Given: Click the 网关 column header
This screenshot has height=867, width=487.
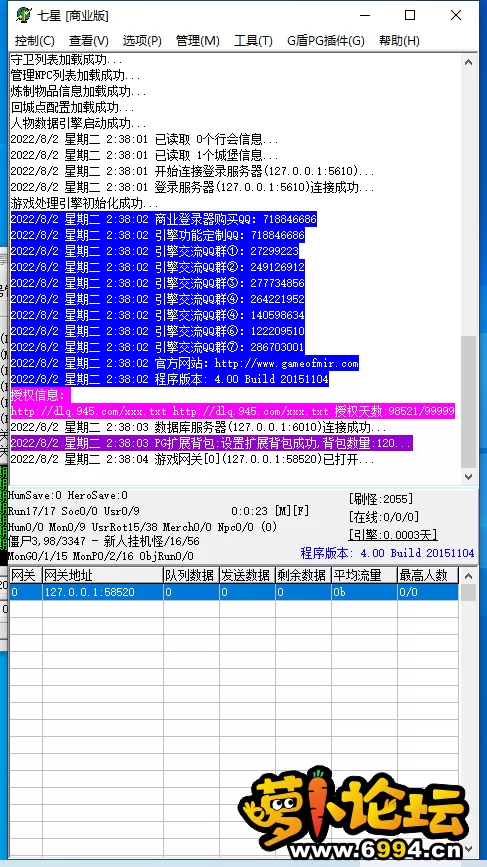Looking at the screenshot, I should click(x=25, y=576).
